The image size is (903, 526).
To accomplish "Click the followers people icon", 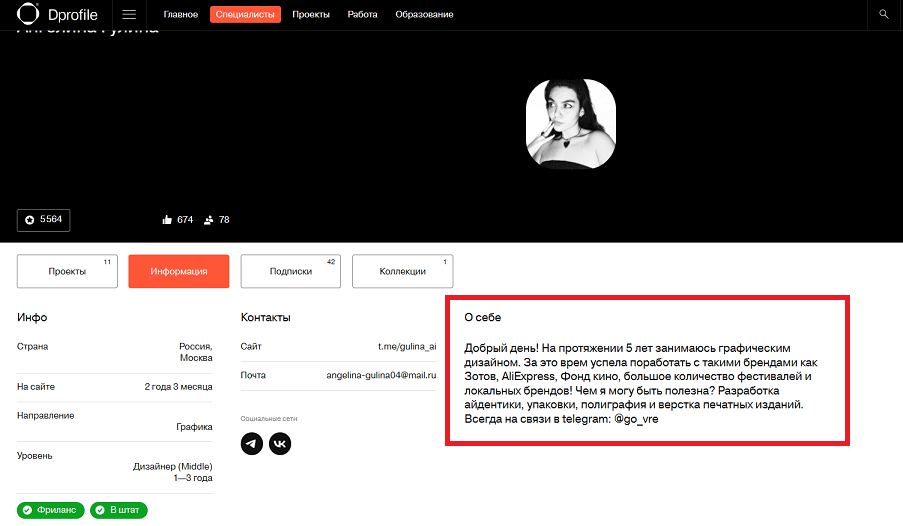I will click(x=208, y=220).
